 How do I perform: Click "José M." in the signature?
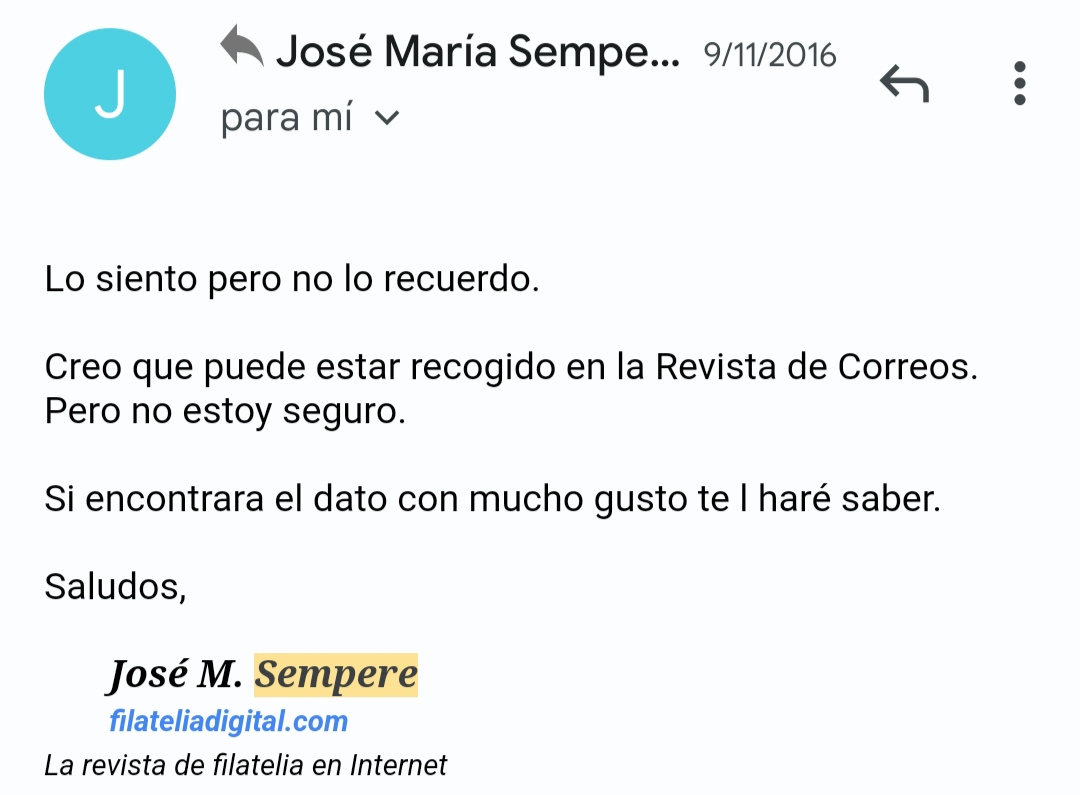tap(175, 674)
